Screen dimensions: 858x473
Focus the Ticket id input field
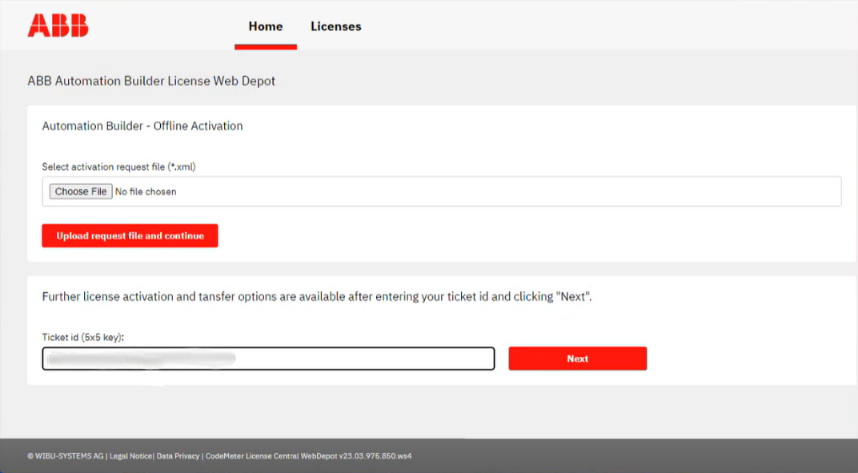click(269, 359)
